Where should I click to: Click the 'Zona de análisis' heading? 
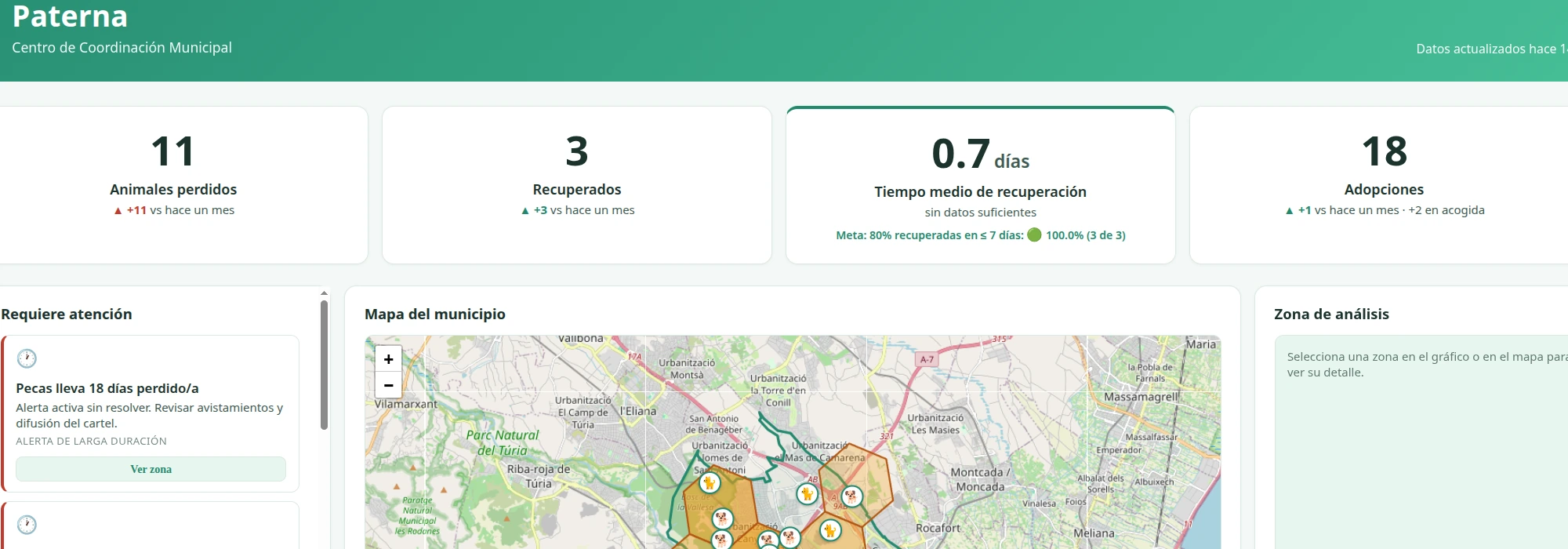(x=1331, y=314)
